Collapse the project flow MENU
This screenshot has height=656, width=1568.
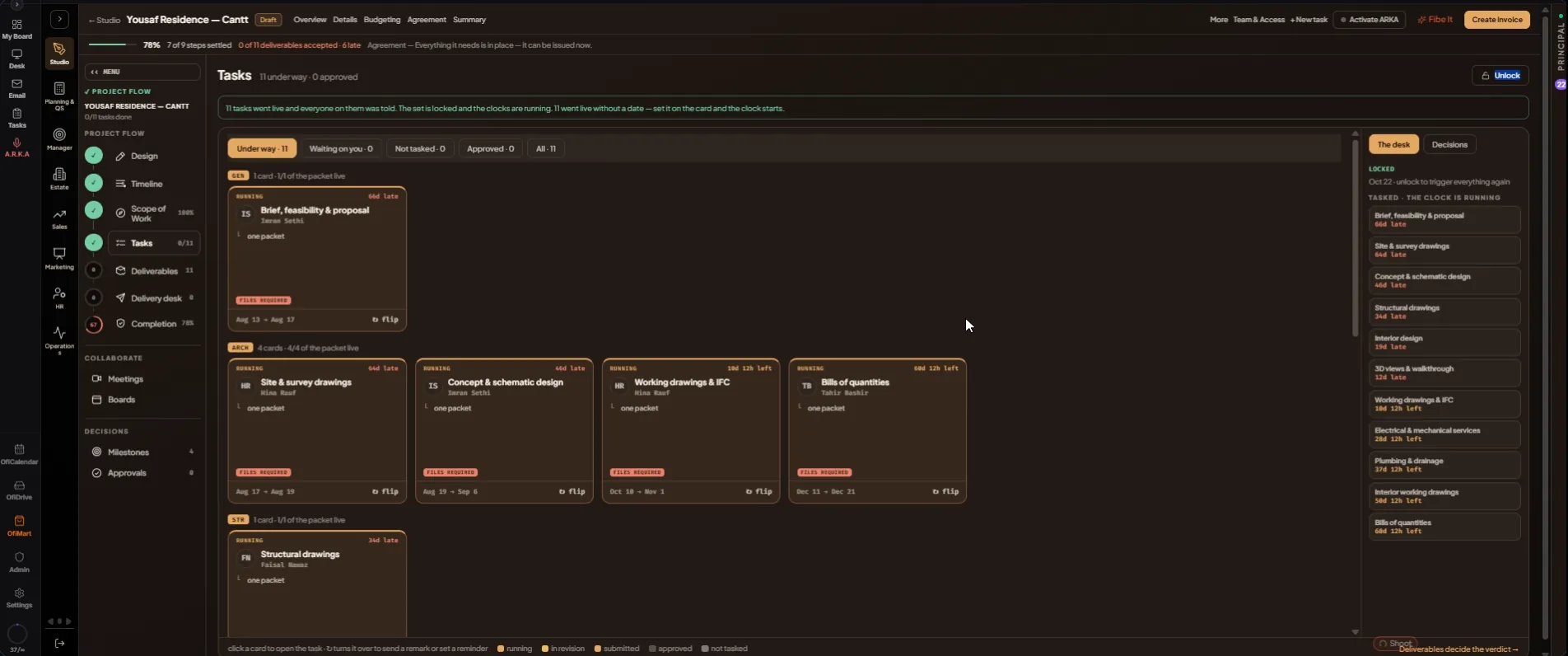coord(142,72)
